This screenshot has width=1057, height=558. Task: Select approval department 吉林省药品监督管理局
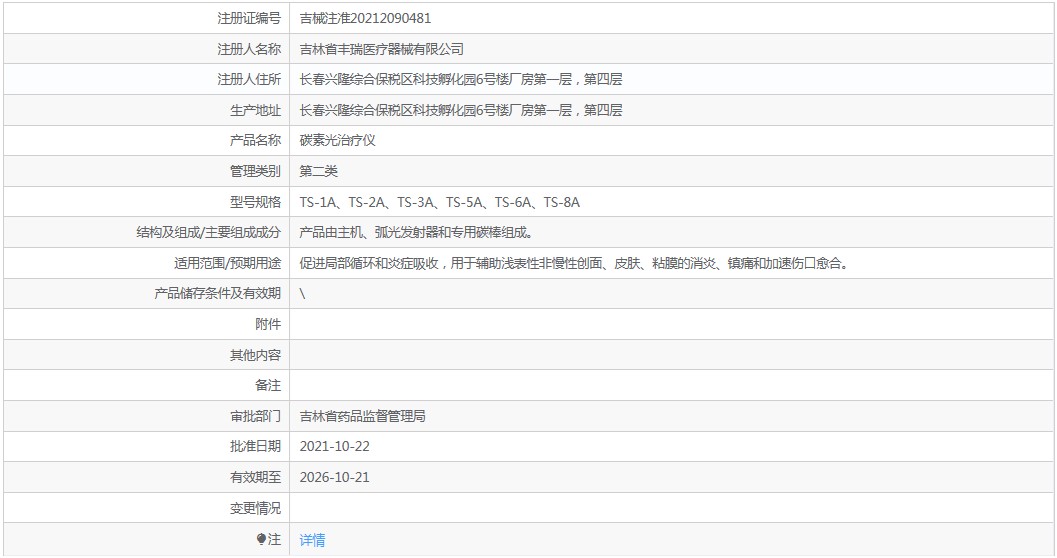tap(362, 416)
